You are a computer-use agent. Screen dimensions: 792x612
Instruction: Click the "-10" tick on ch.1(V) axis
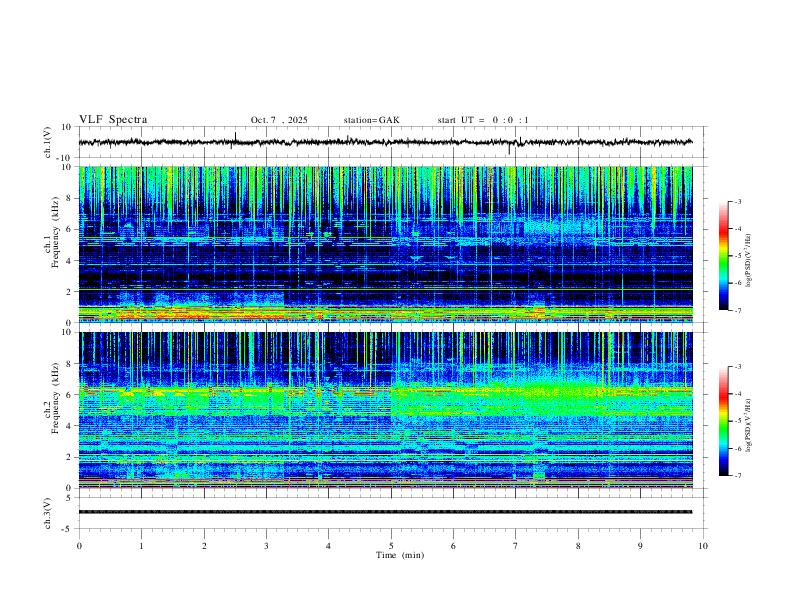coord(65,158)
